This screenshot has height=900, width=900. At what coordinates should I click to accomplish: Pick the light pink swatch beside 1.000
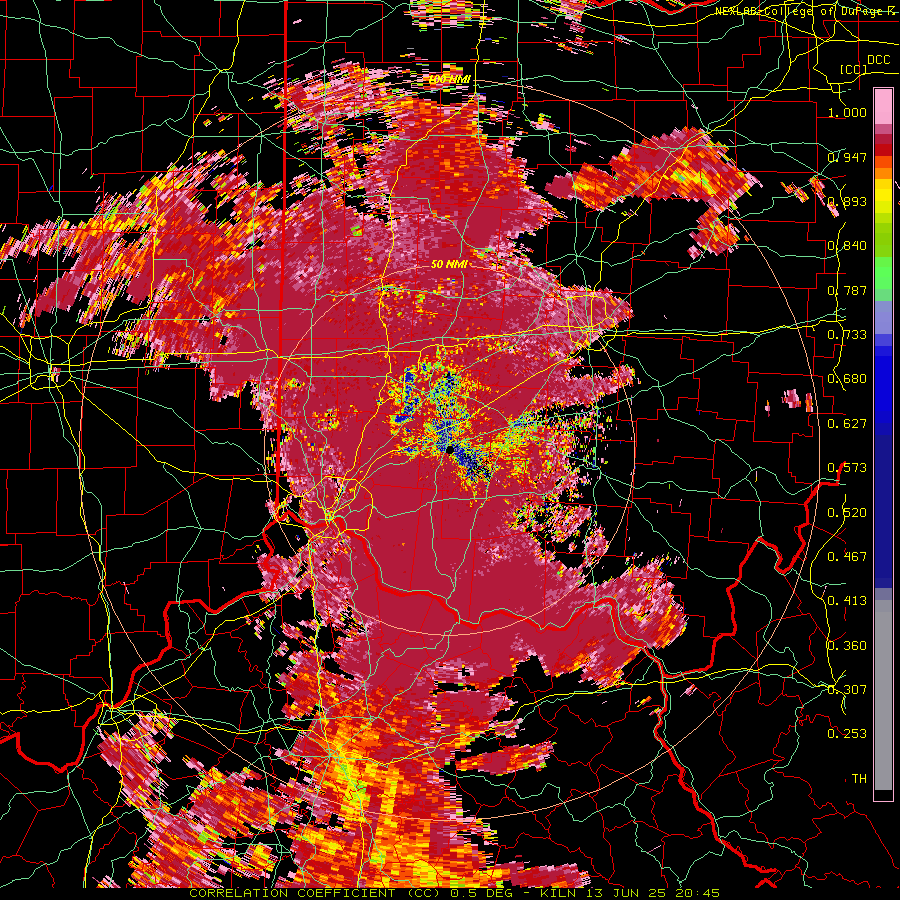coord(883,107)
